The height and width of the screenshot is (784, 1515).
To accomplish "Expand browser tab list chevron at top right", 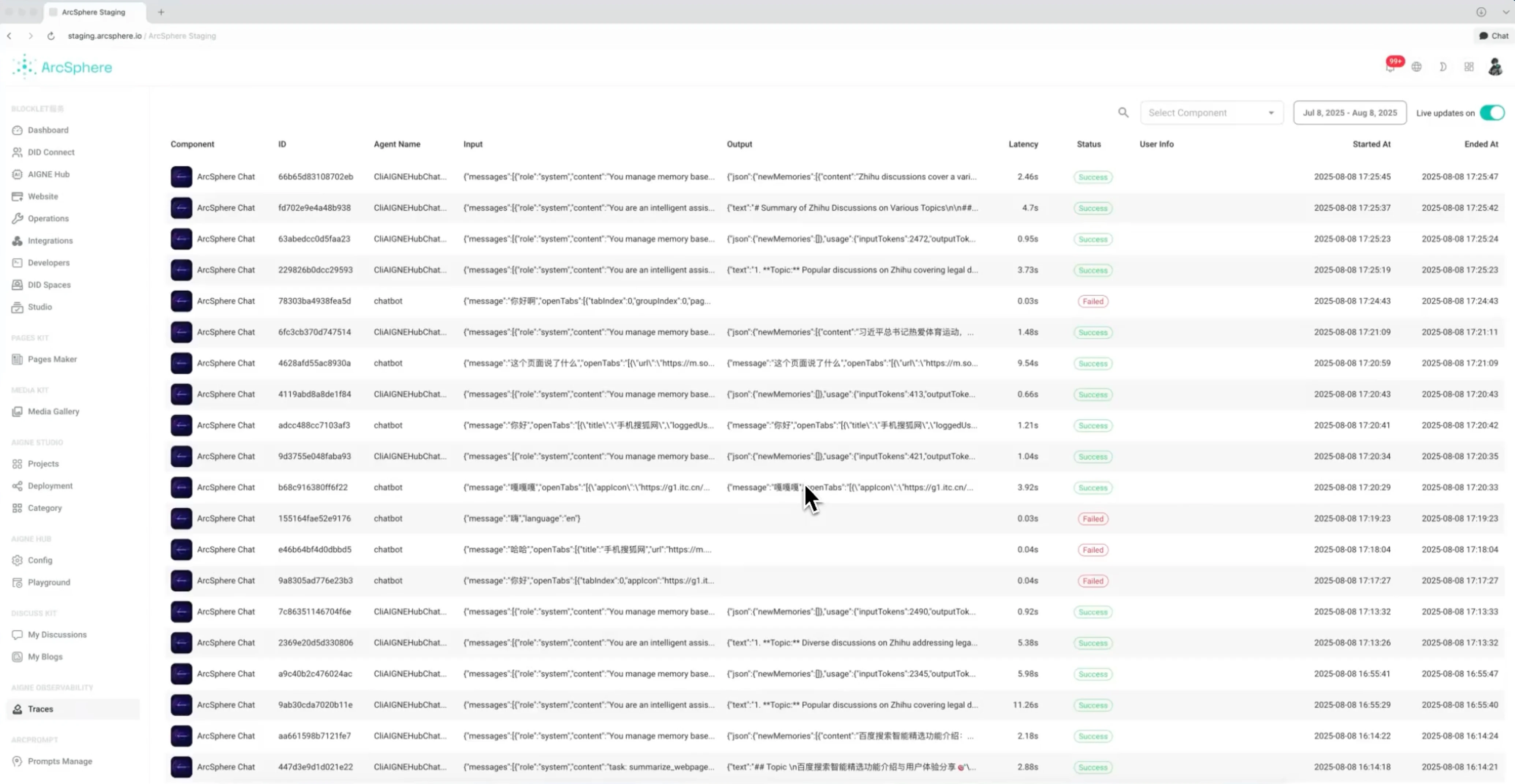I will pos(1505,12).
